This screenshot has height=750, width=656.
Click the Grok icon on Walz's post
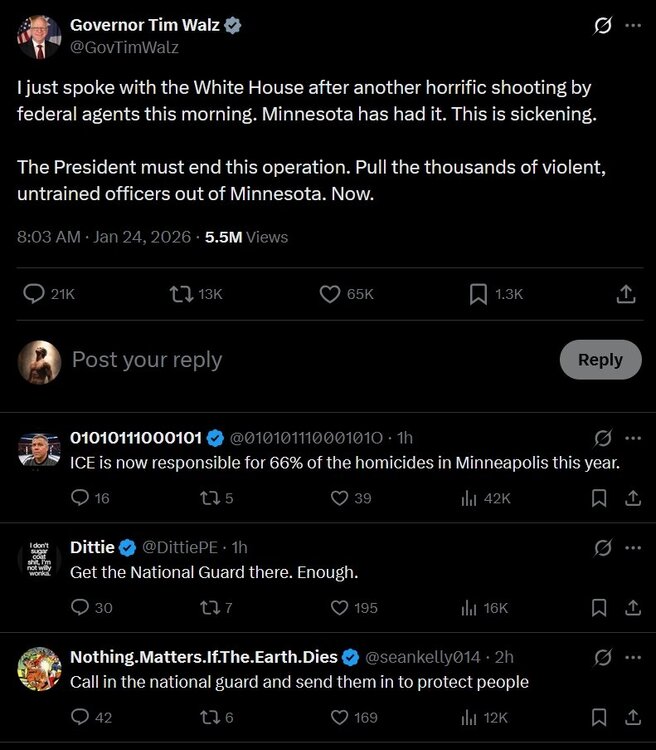coord(602,27)
